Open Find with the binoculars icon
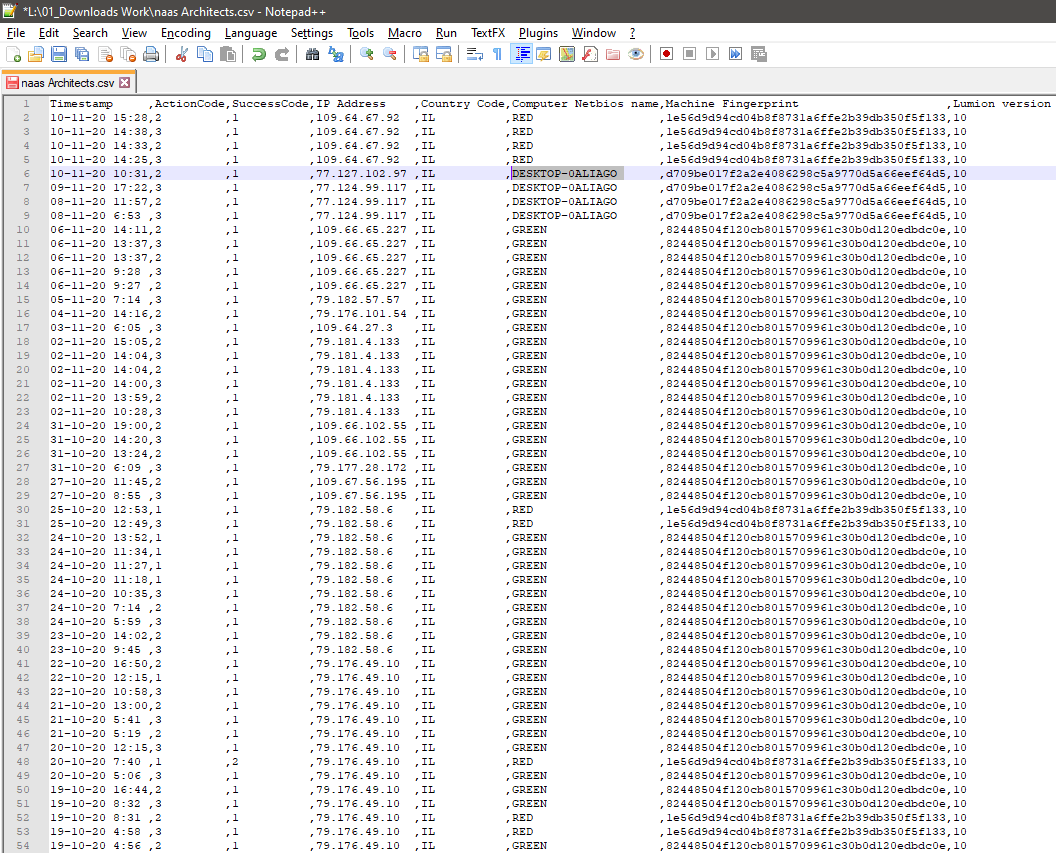Viewport: 1056px width, 853px height. point(312,54)
